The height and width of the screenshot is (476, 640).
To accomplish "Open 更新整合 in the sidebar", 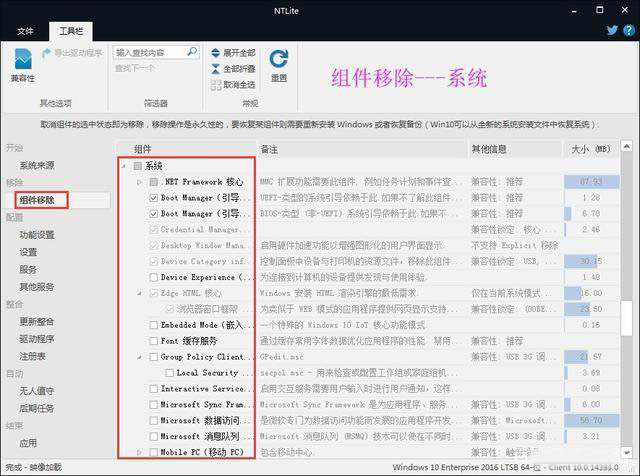I will click(x=37, y=322).
